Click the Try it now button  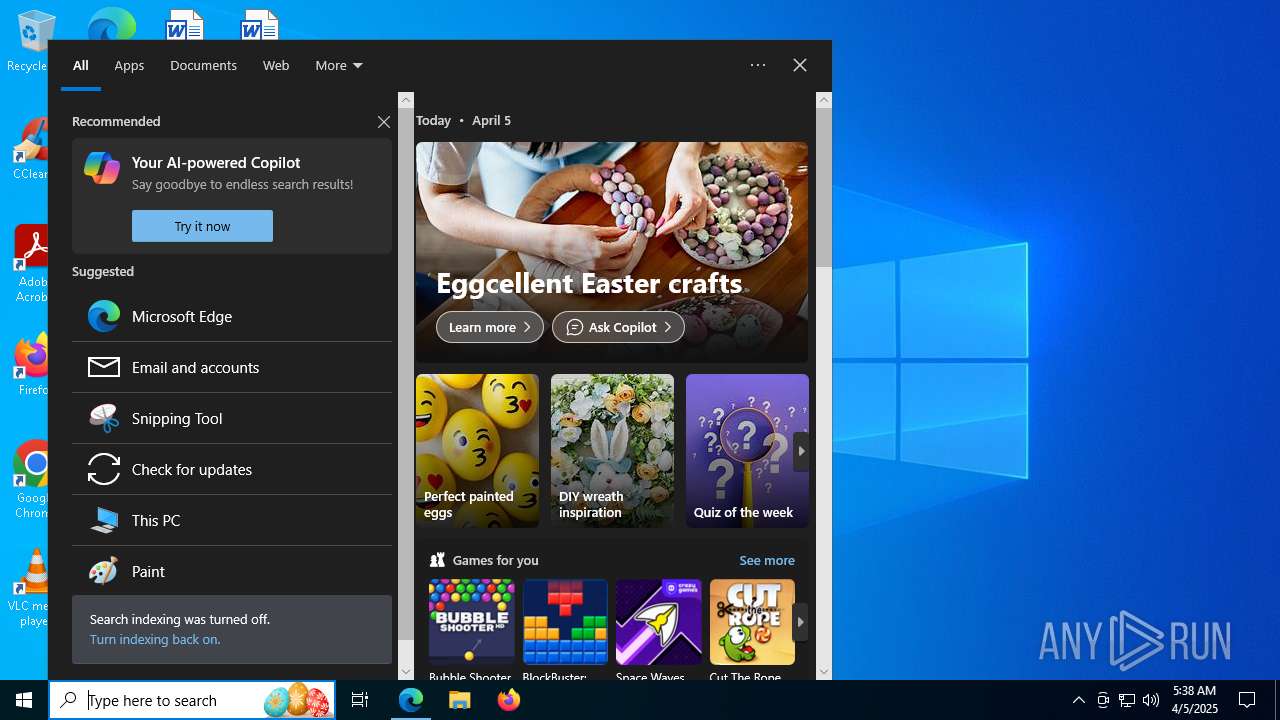[202, 226]
